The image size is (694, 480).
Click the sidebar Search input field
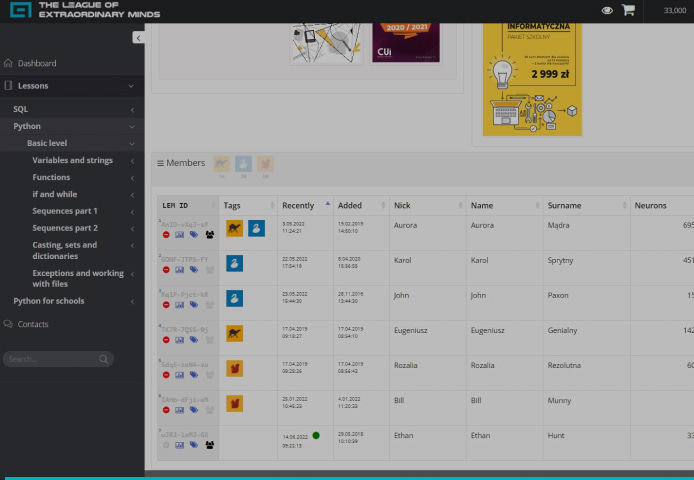(50, 359)
